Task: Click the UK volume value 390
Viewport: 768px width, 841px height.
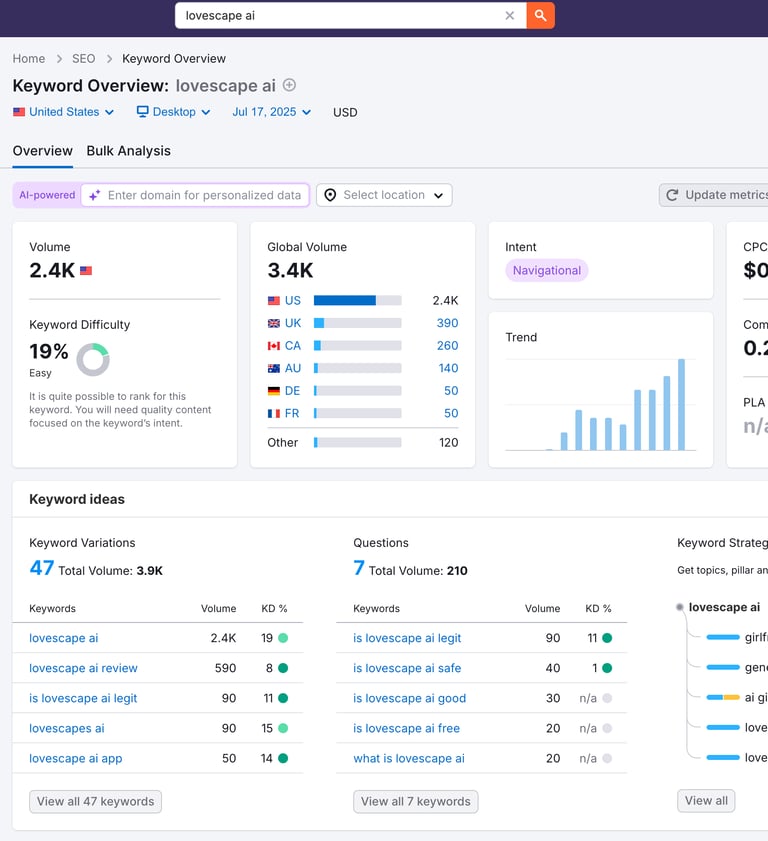Action: 447,323
